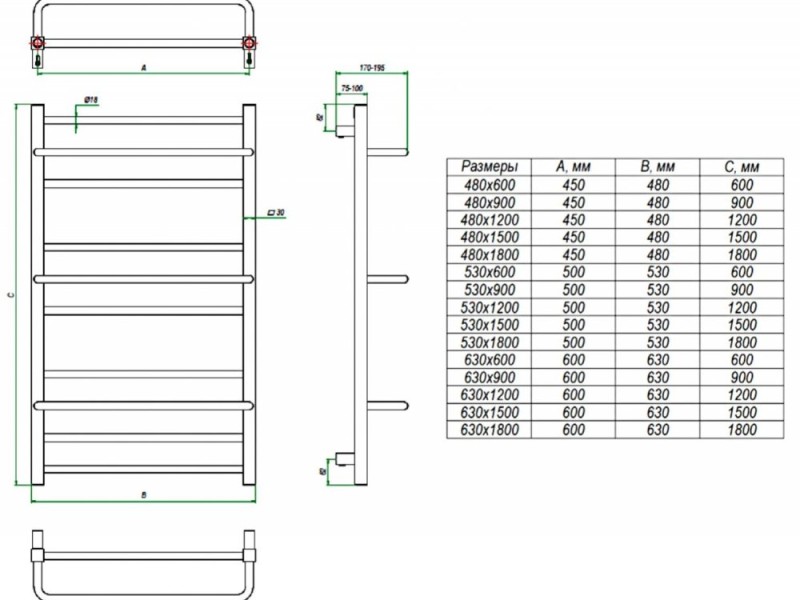
Task: Click C value "900" in 480x900 row
Action: pyautogui.click(x=741, y=203)
